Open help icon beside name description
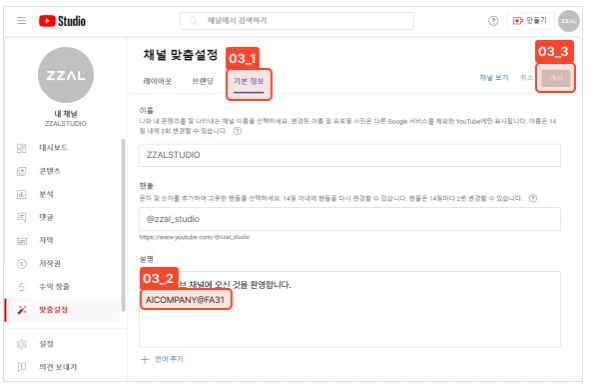This screenshot has width=589, height=387. click(x=237, y=131)
